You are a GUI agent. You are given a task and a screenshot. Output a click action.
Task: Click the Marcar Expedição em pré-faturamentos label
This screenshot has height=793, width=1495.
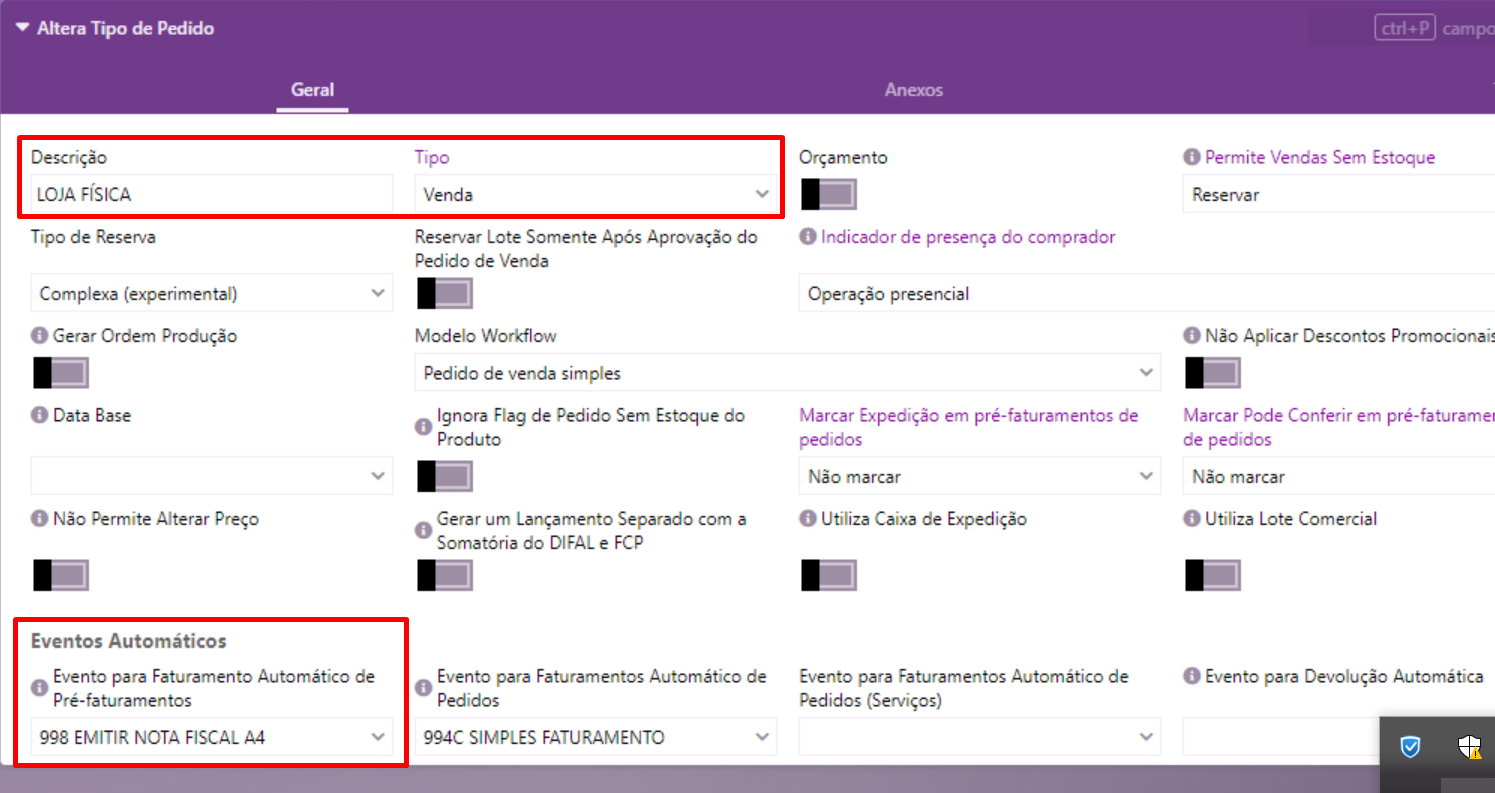coord(968,427)
